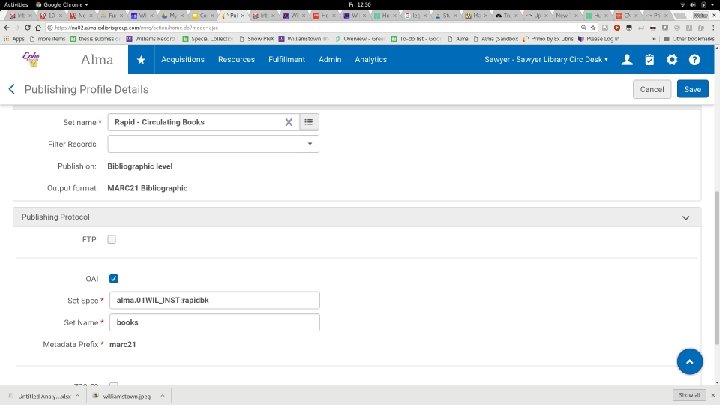The height and width of the screenshot is (405, 720).
Task: Click Show all downloads
Action: pyautogui.click(x=689, y=395)
